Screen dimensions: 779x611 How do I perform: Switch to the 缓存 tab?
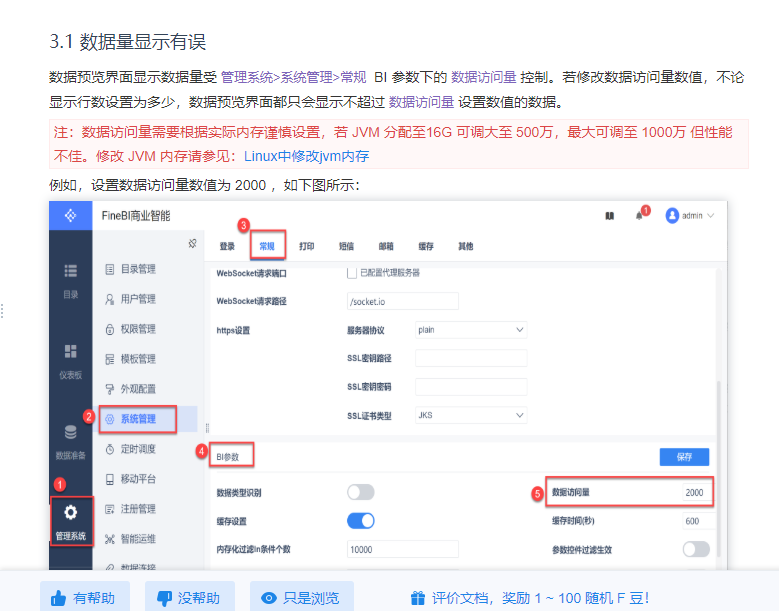(426, 246)
